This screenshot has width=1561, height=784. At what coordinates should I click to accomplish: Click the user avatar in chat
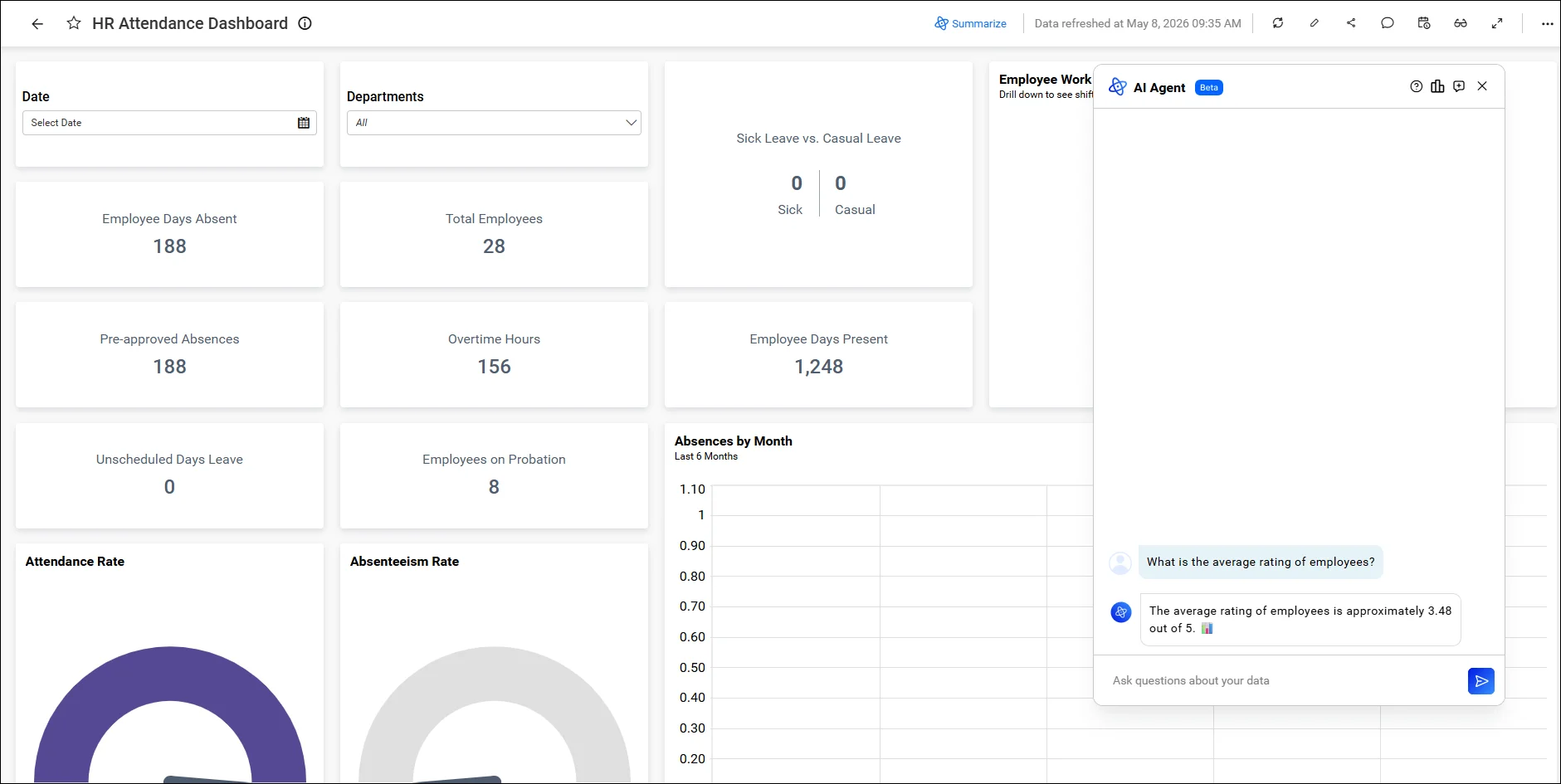click(x=1120, y=563)
